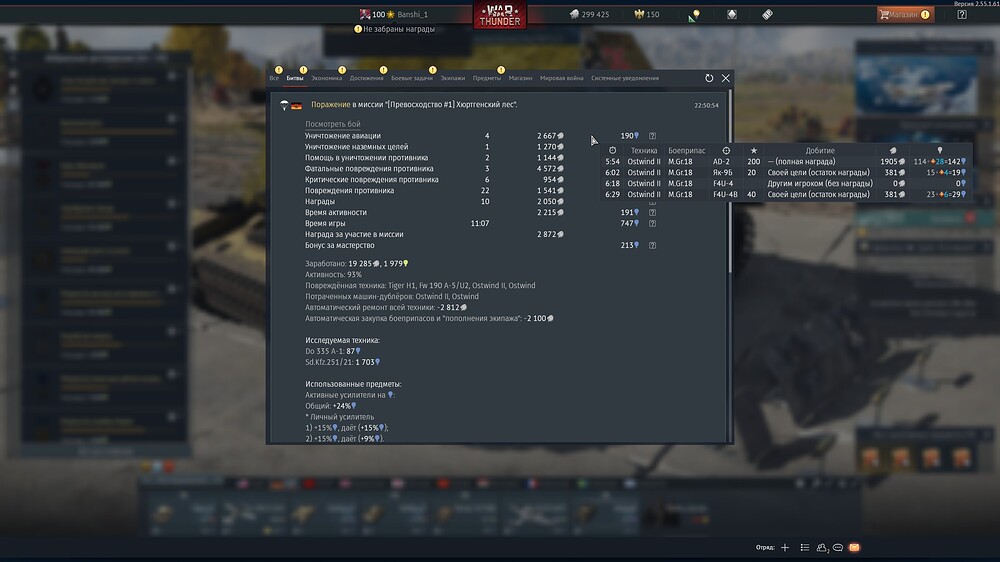Click the War Thunder logo
This screenshot has width=1000, height=562.
click(500, 15)
